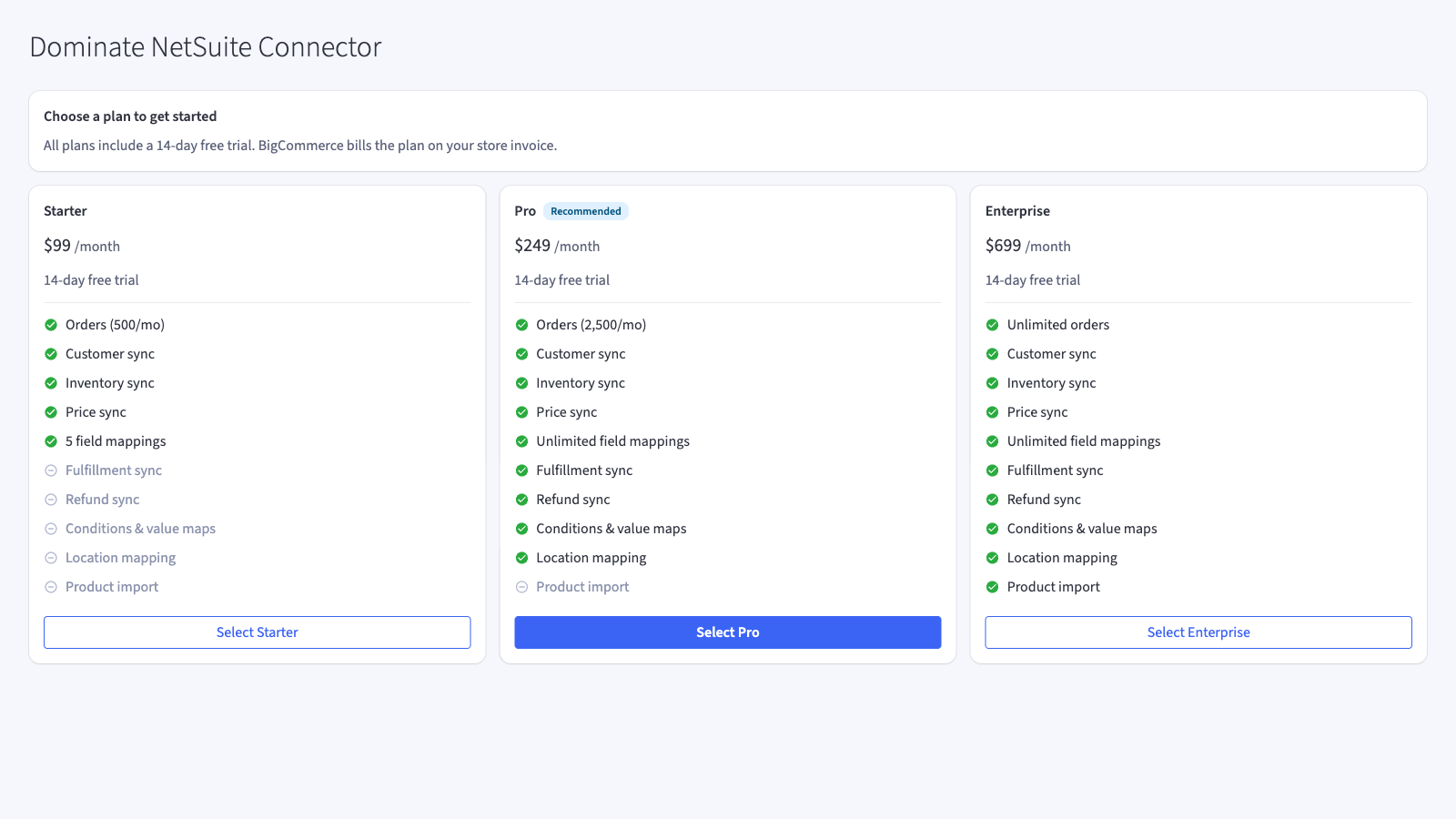Click check icon beside Enterprise Customer sync

(992, 354)
